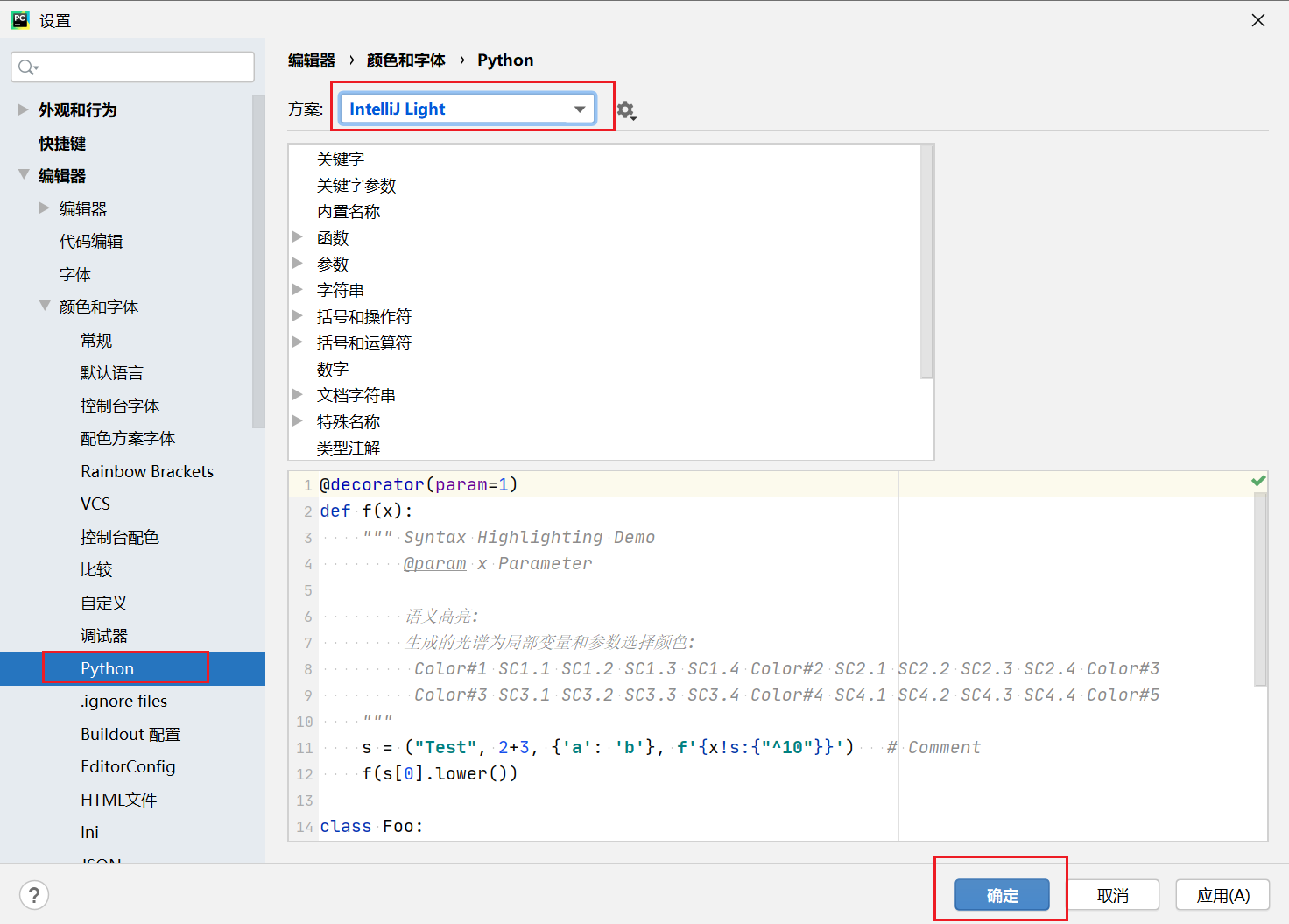Image resolution: width=1289 pixels, height=924 pixels.
Task: Click the 确定 button
Action: pos(1002,895)
